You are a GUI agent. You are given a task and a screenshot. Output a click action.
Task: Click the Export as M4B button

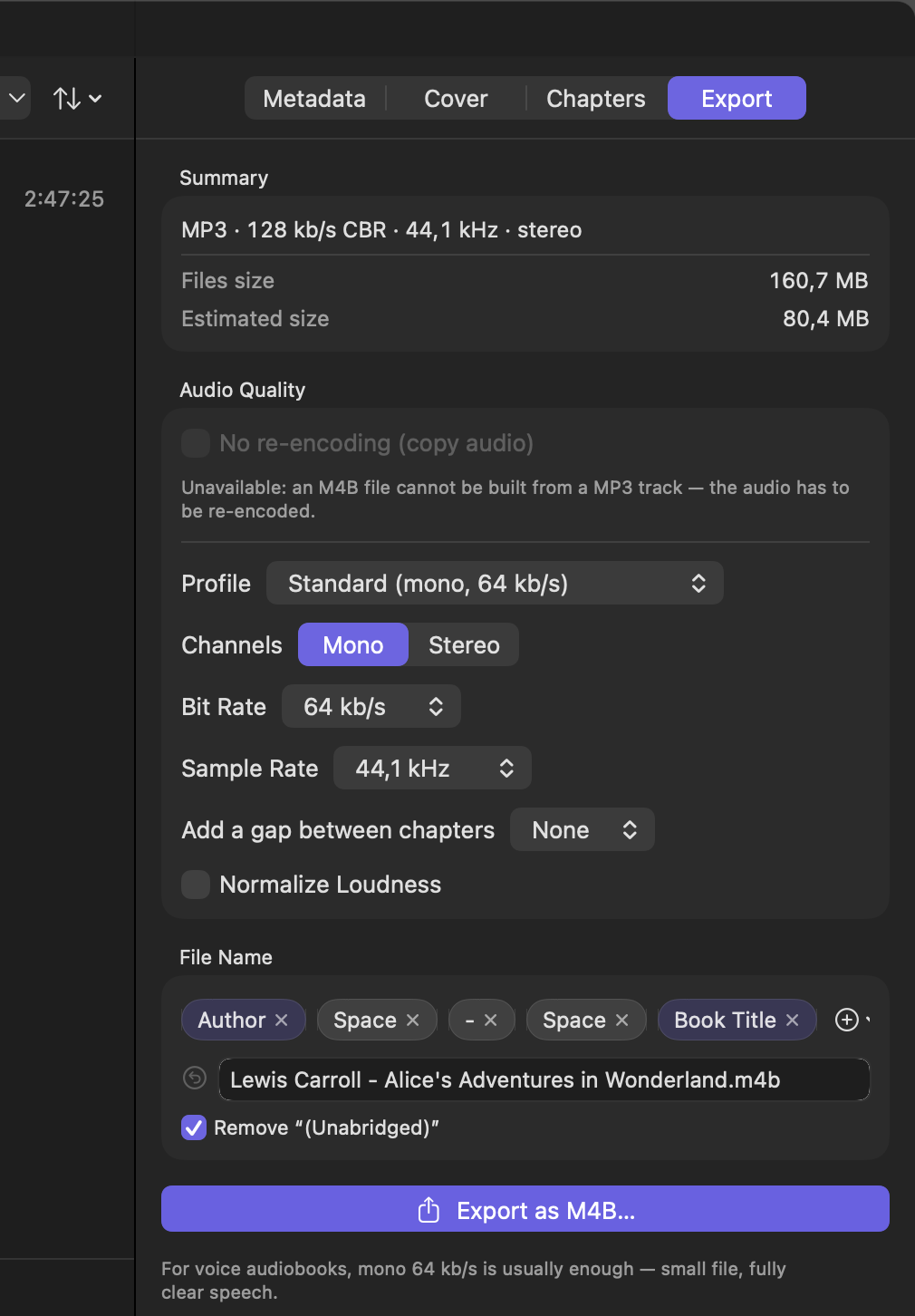[525, 1209]
